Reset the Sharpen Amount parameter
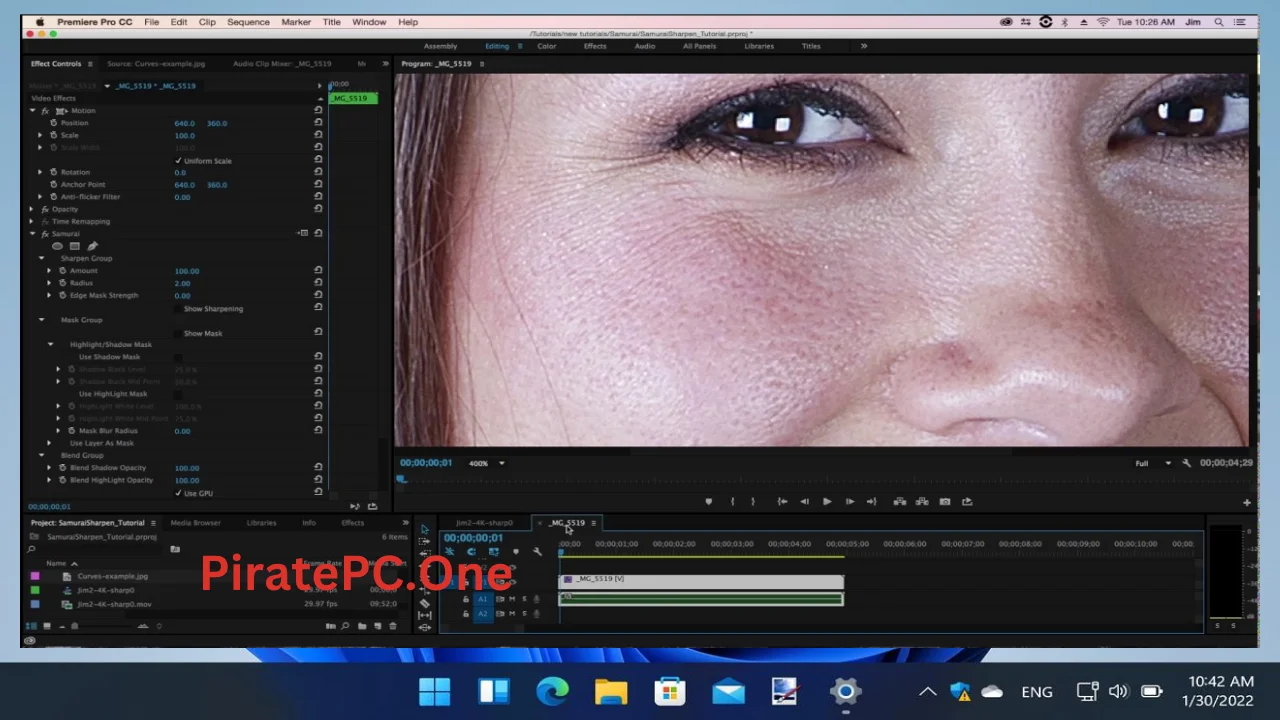Image resolution: width=1280 pixels, height=720 pixels. 318,271
